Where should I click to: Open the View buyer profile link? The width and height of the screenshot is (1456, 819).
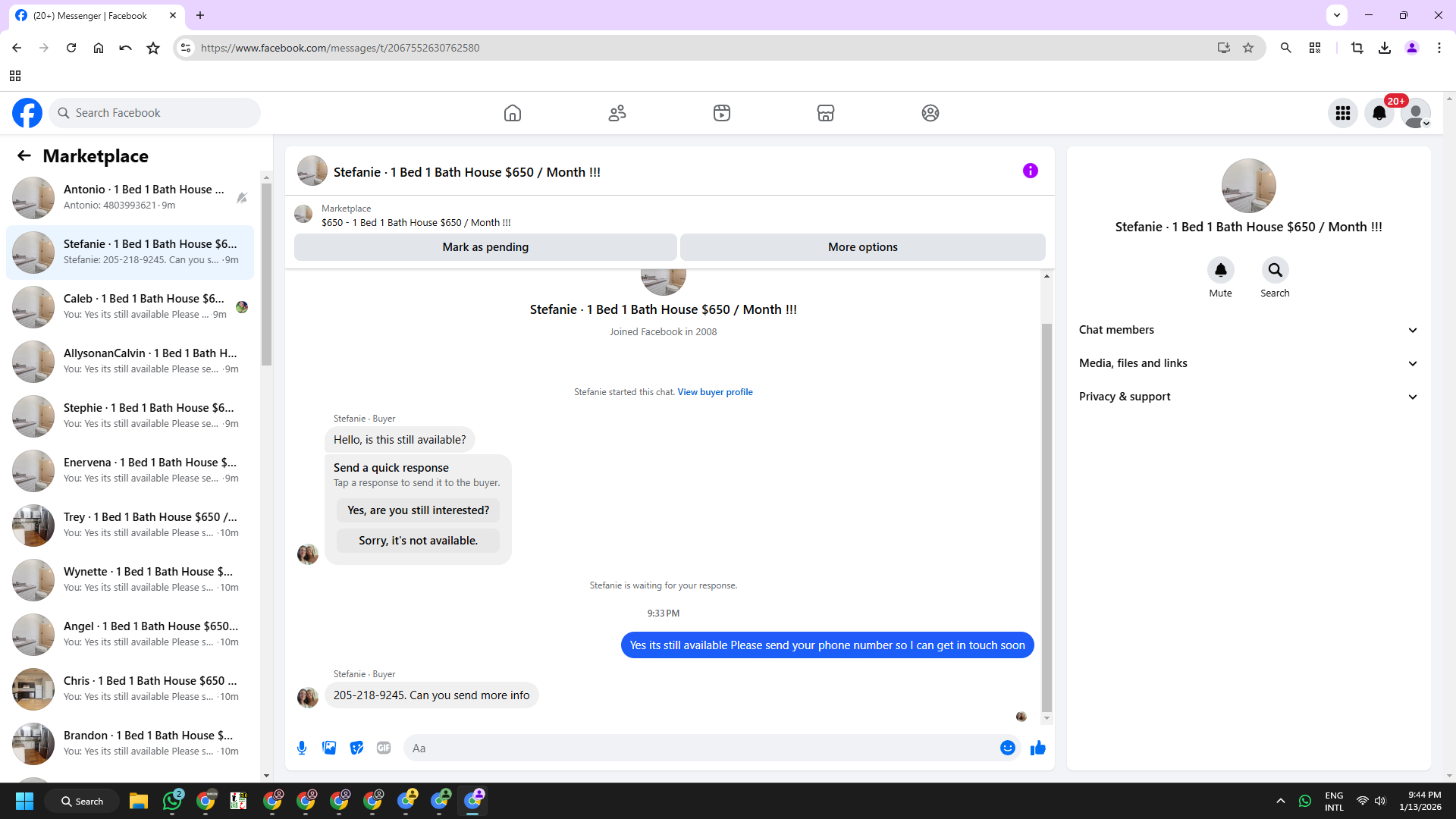coord(714,392)
